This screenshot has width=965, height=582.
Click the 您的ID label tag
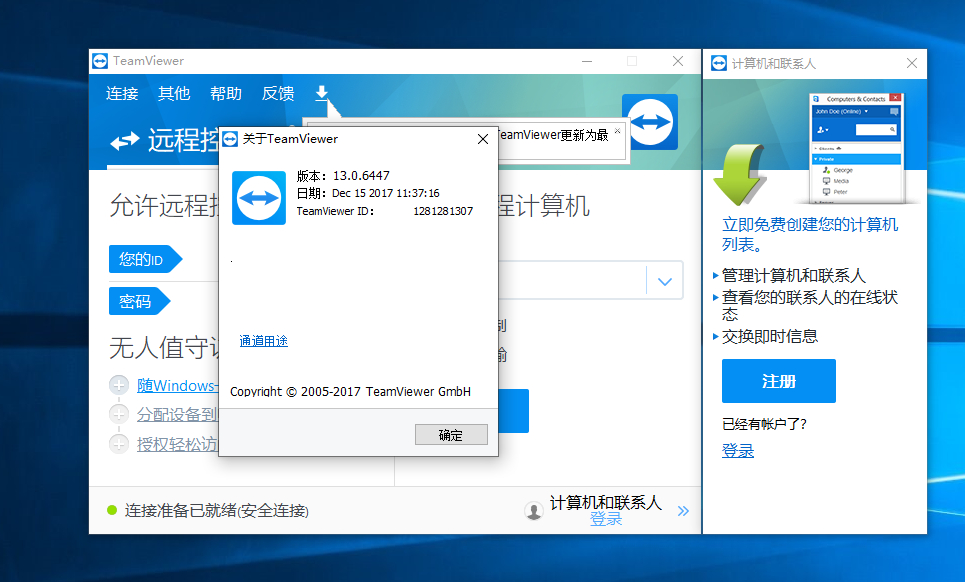click(145, 259)
